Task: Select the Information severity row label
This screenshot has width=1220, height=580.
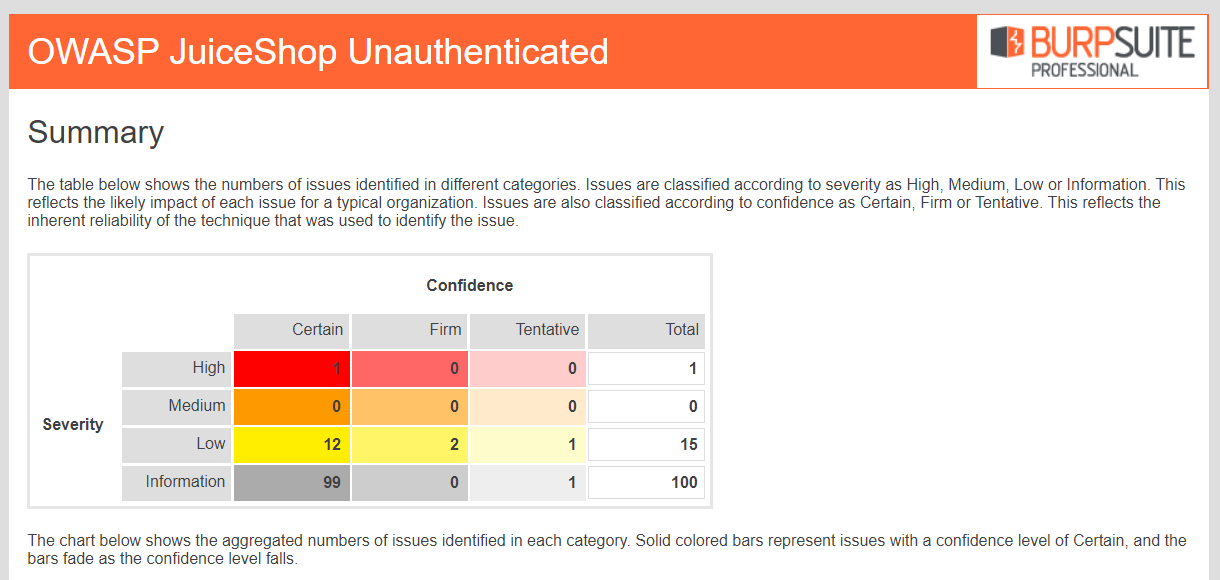Action: pyautogui.click(x=177, y=482)
